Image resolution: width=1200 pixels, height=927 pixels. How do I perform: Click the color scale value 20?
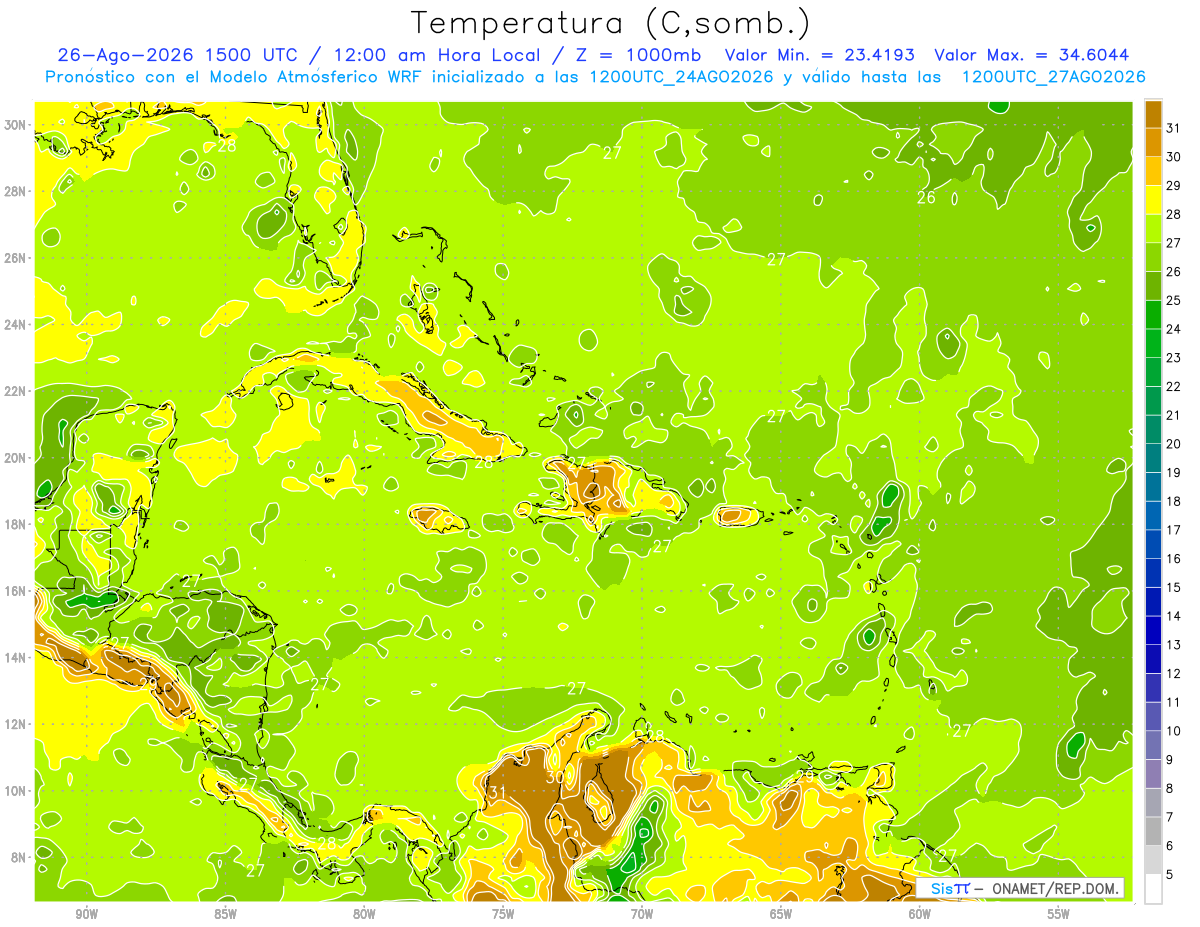(x=1173, y=443)
